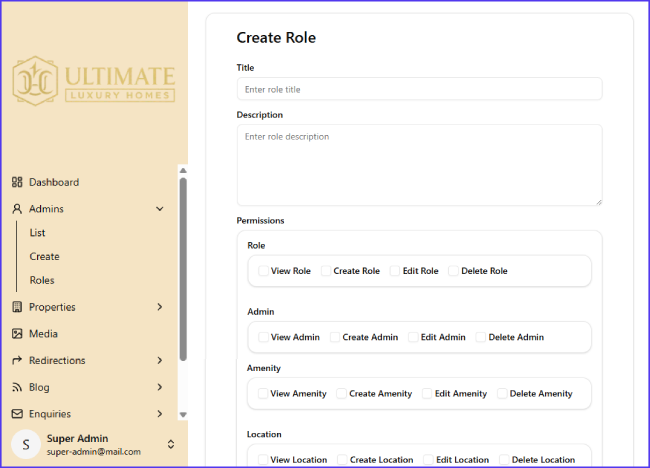Click the Media image icon

click(17, 334)
